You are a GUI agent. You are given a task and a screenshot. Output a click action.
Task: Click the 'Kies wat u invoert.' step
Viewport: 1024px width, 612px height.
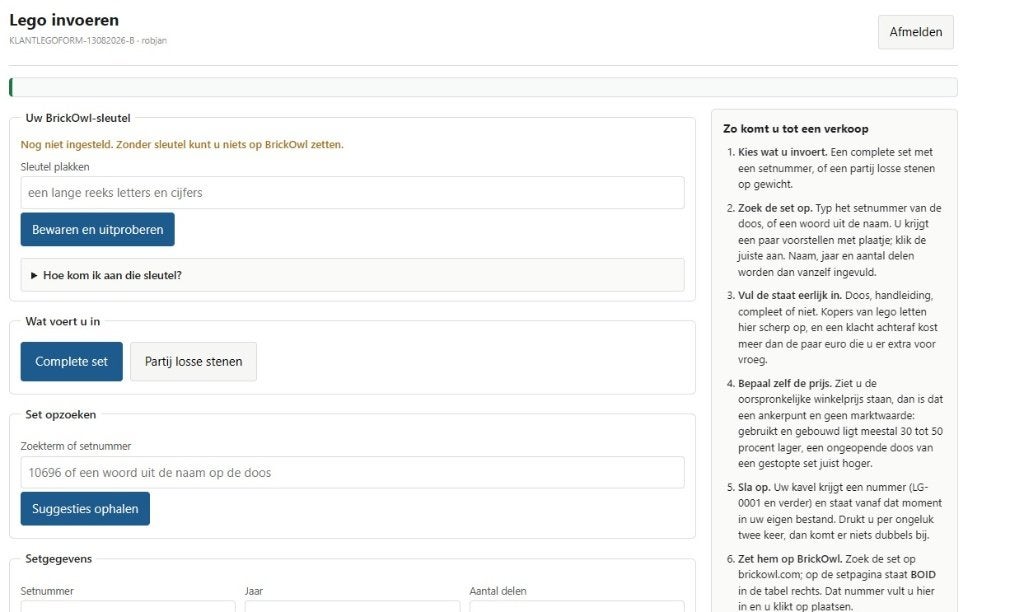click(782, 152)
